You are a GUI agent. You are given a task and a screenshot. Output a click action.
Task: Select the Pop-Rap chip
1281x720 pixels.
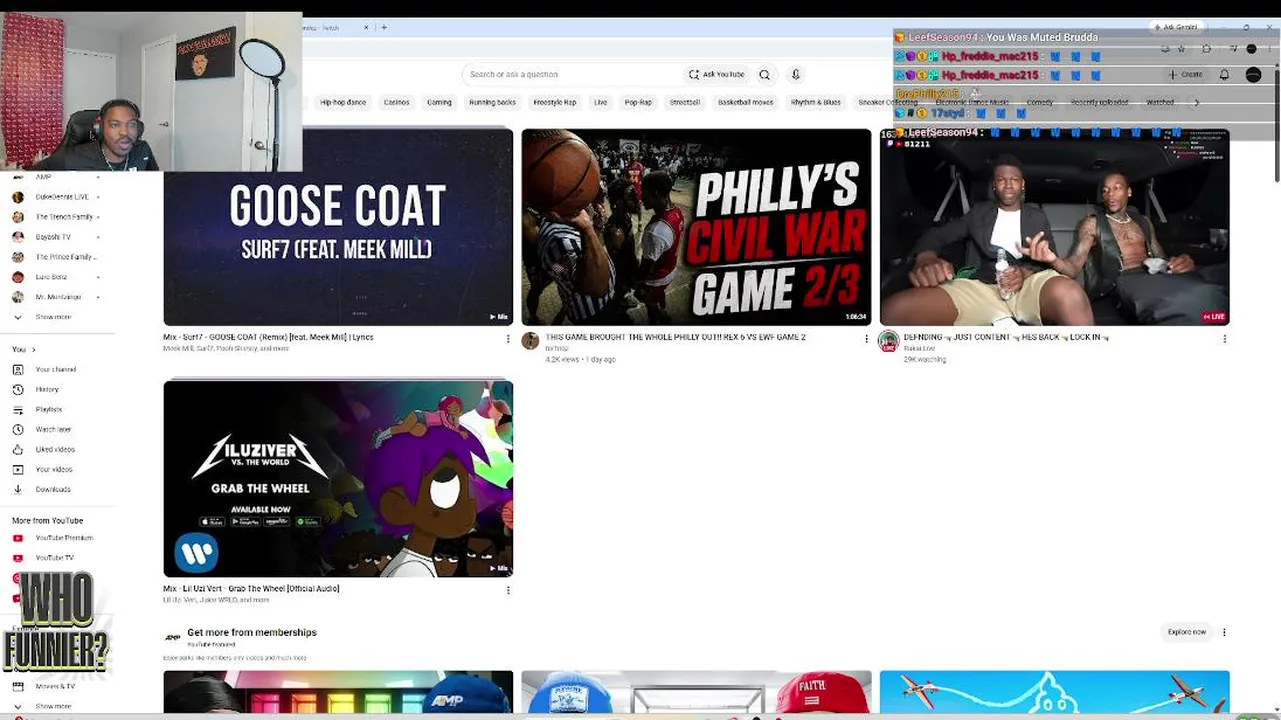point(638,102)
